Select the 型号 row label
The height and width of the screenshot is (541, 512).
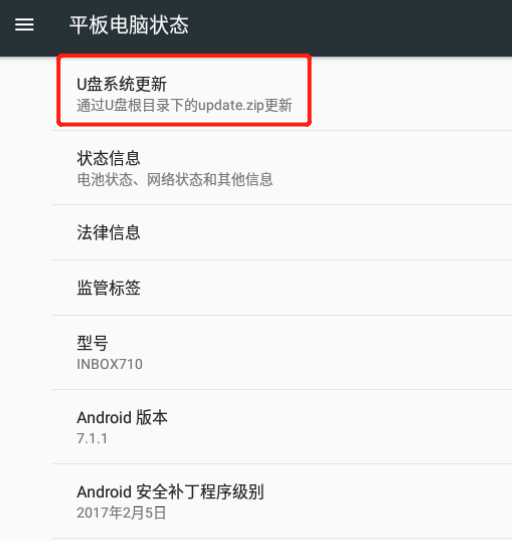tap(92, 343)
